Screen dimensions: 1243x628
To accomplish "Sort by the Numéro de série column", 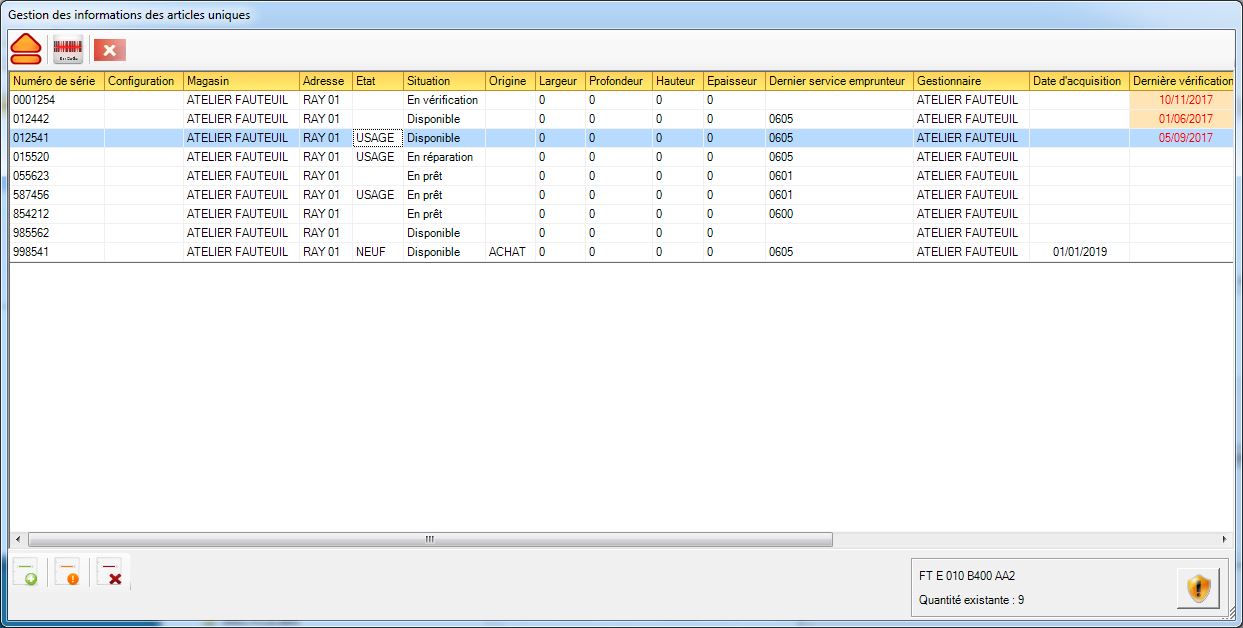I will 57,81.
